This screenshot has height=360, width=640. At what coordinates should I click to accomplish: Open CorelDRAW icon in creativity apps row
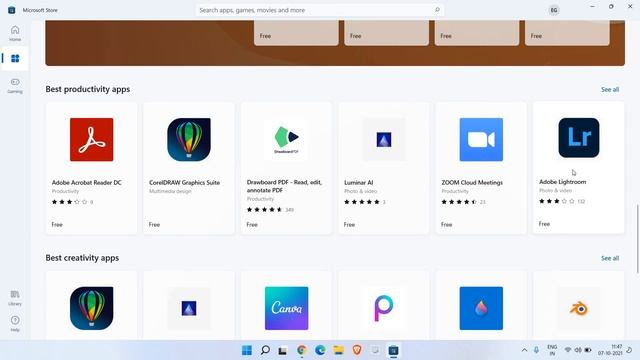tap(91, 308)
